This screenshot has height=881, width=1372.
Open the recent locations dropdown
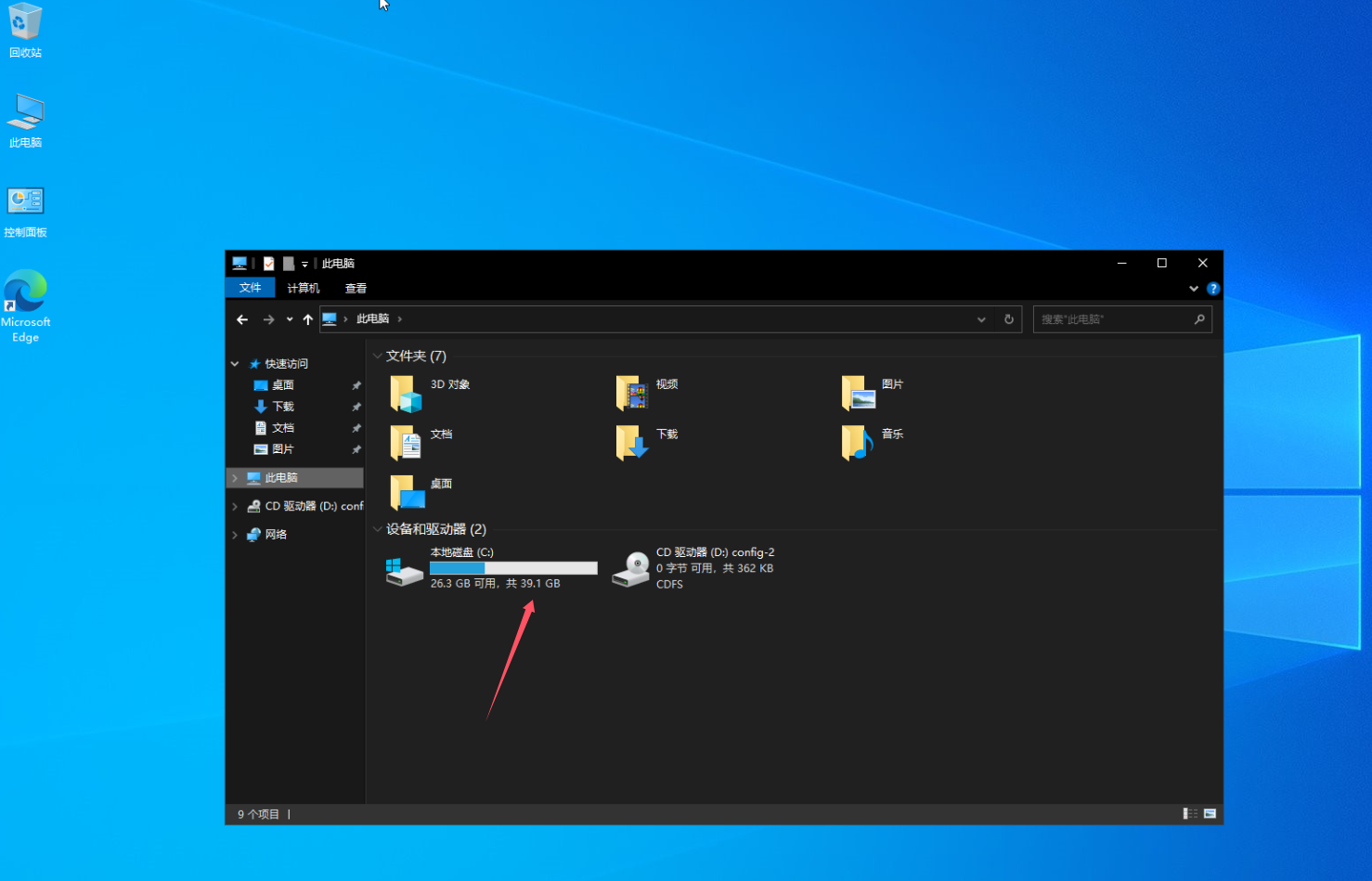click(x=290, y=319)
